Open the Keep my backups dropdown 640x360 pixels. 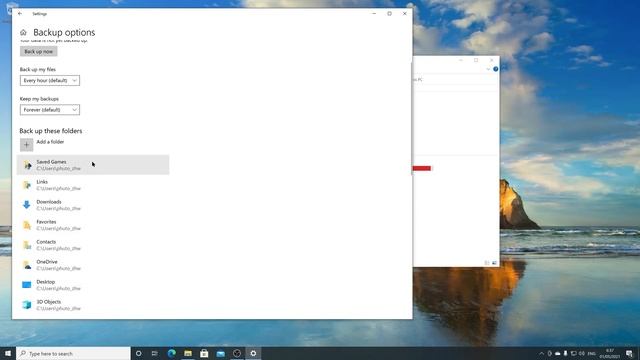click(50, 110)
